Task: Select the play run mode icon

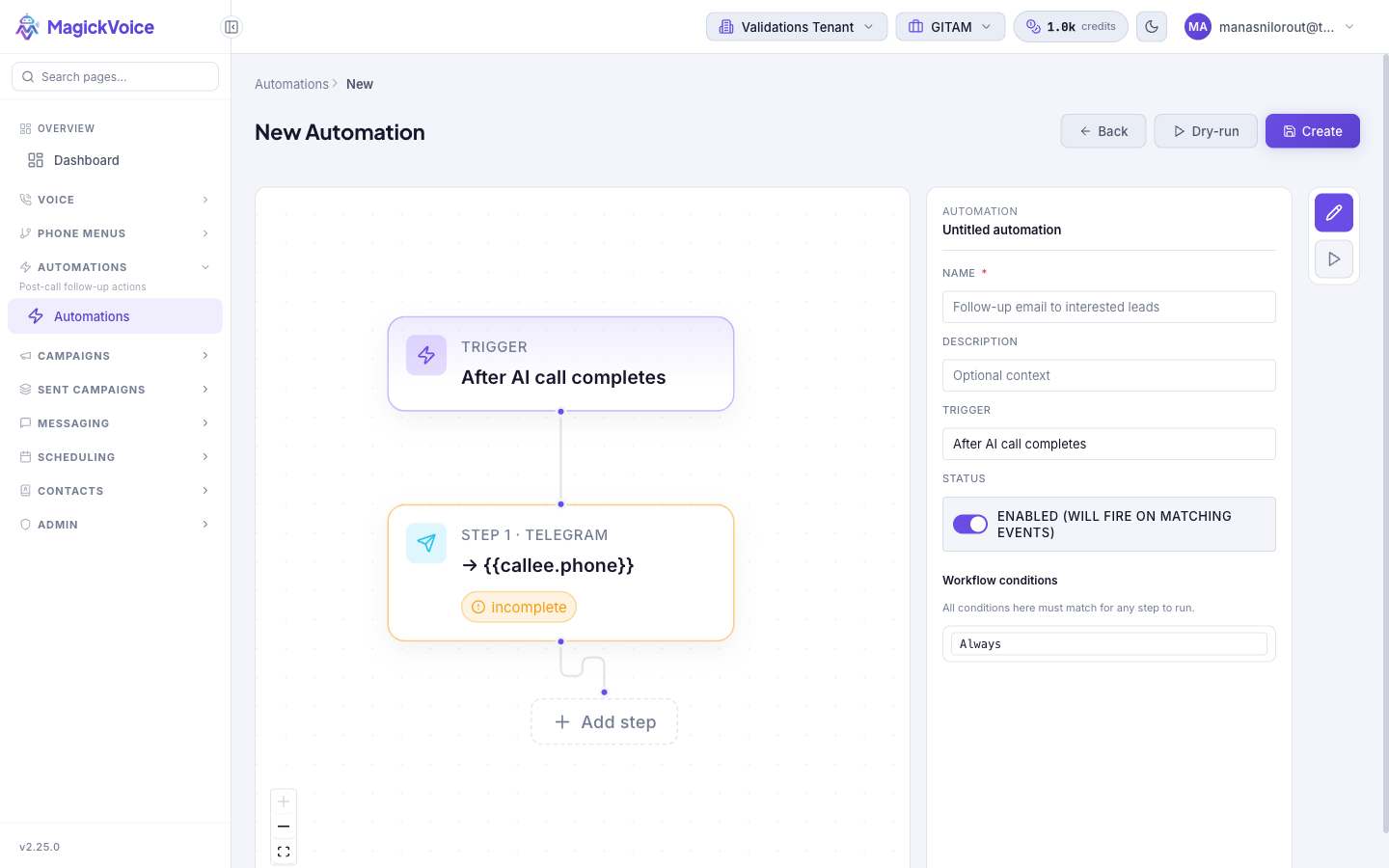Action: 1334,259
